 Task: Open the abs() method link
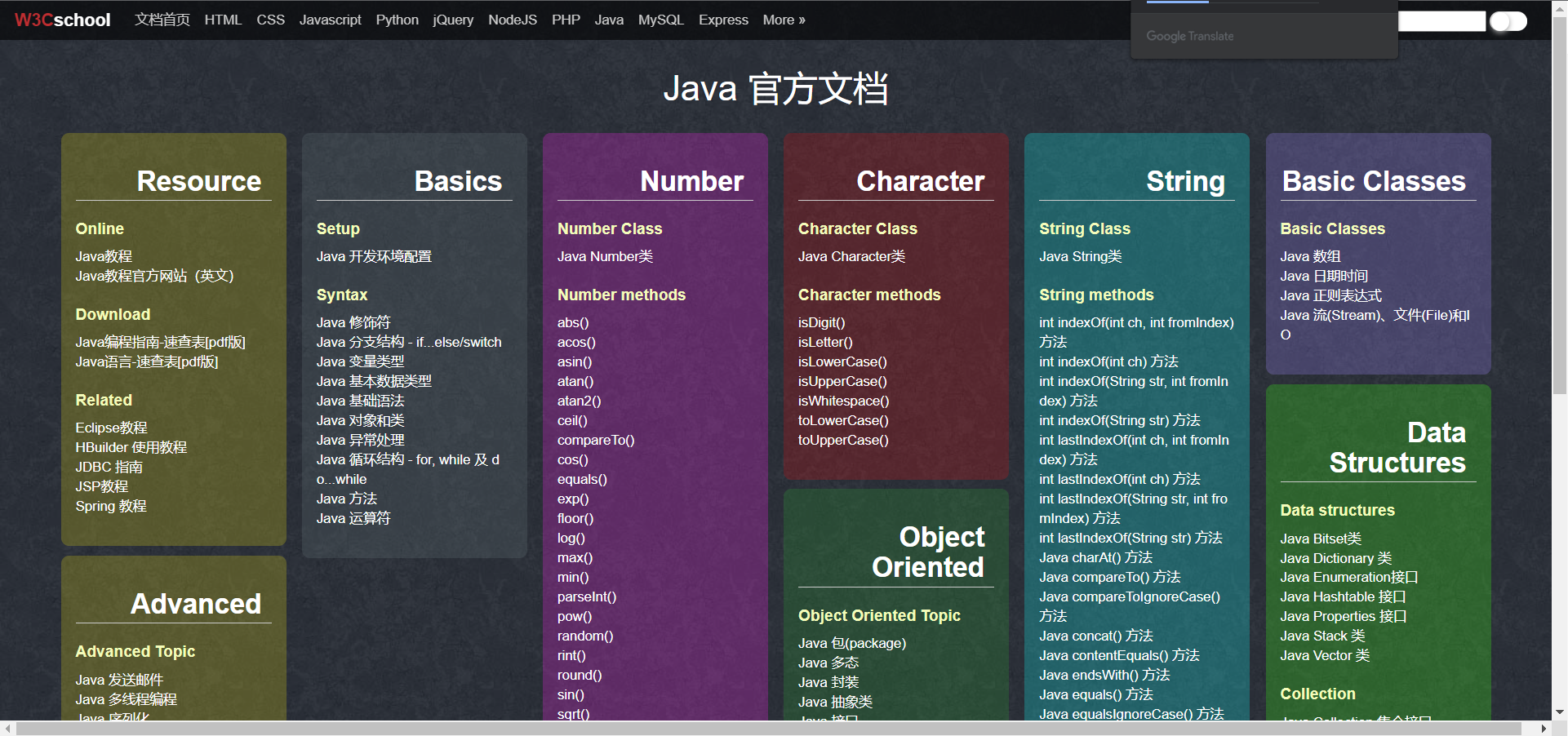click(x=573, y=322)
